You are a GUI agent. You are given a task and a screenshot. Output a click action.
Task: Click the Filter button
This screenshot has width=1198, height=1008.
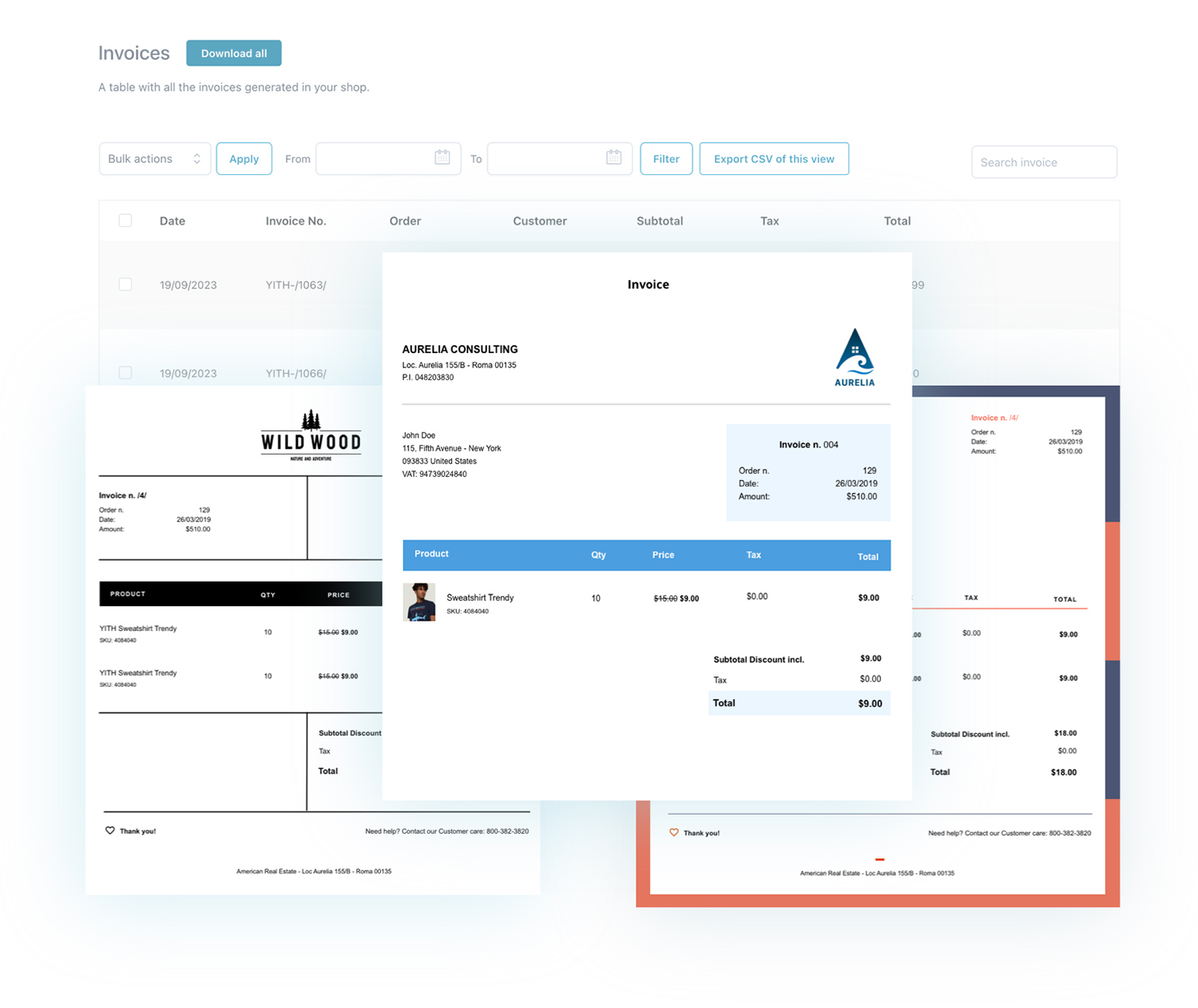pos(665,158)
